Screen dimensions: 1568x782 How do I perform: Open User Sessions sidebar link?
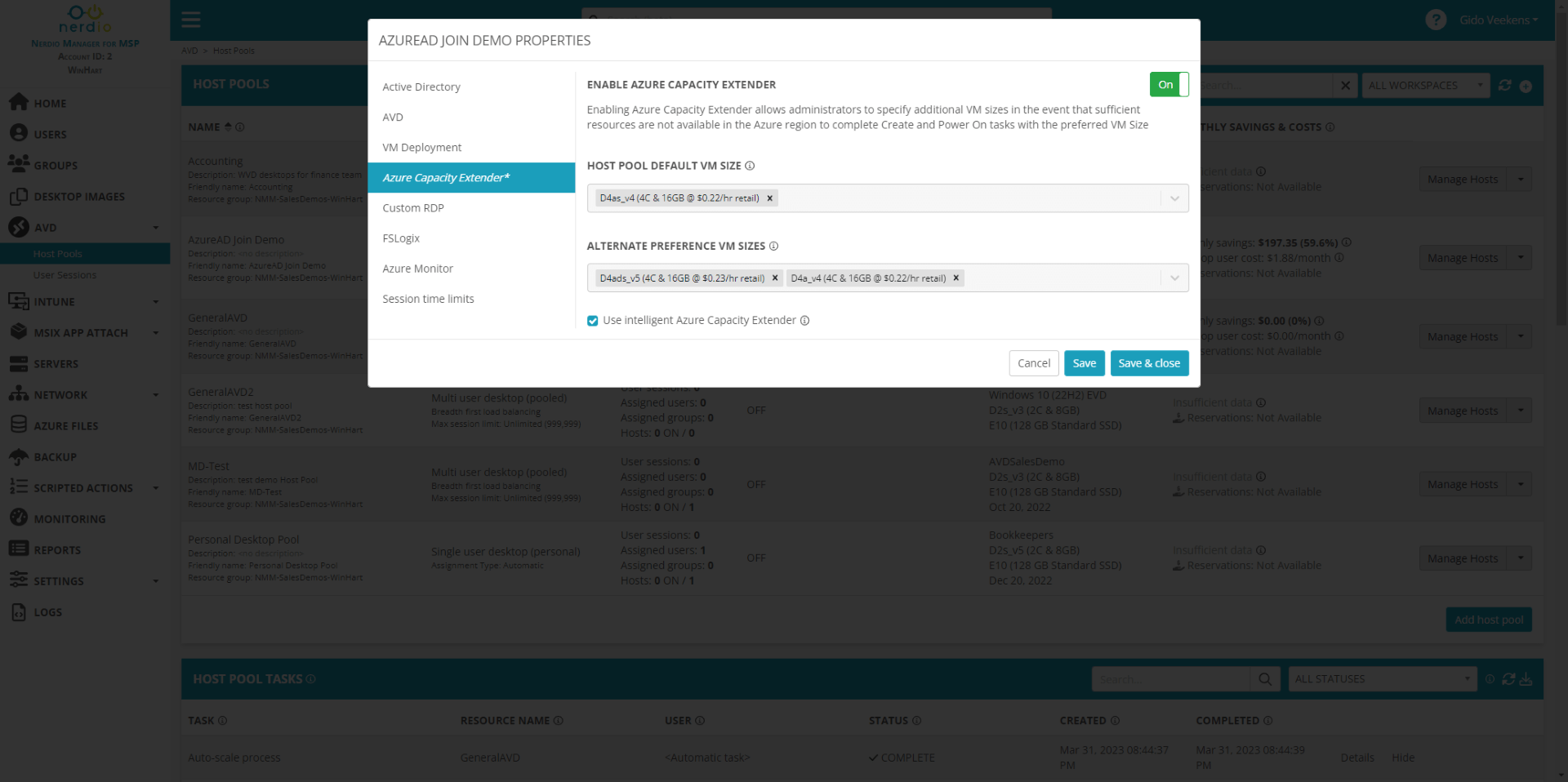click(x=65, y=275)
